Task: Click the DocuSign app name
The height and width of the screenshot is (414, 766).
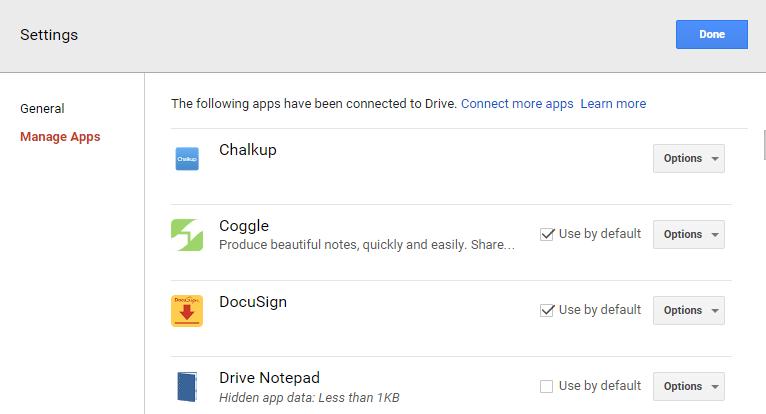Action: point(253,302)
